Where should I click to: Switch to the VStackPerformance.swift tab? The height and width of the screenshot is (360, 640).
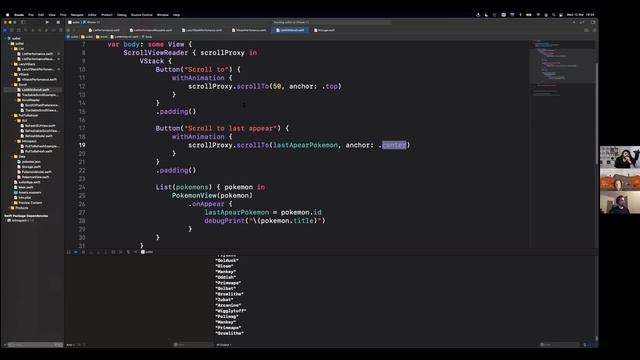point(249,30)
